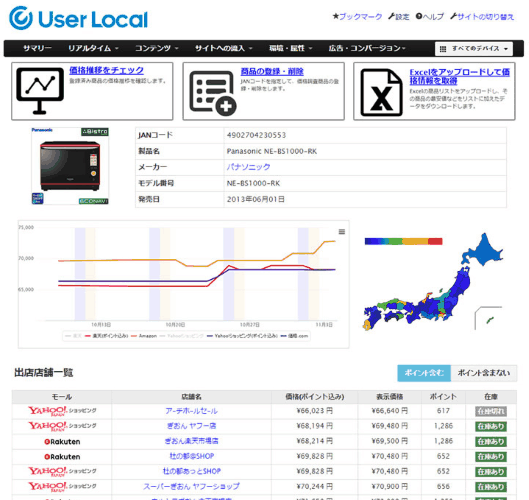Click サイトの切り替え link

[x=485, y=17]
